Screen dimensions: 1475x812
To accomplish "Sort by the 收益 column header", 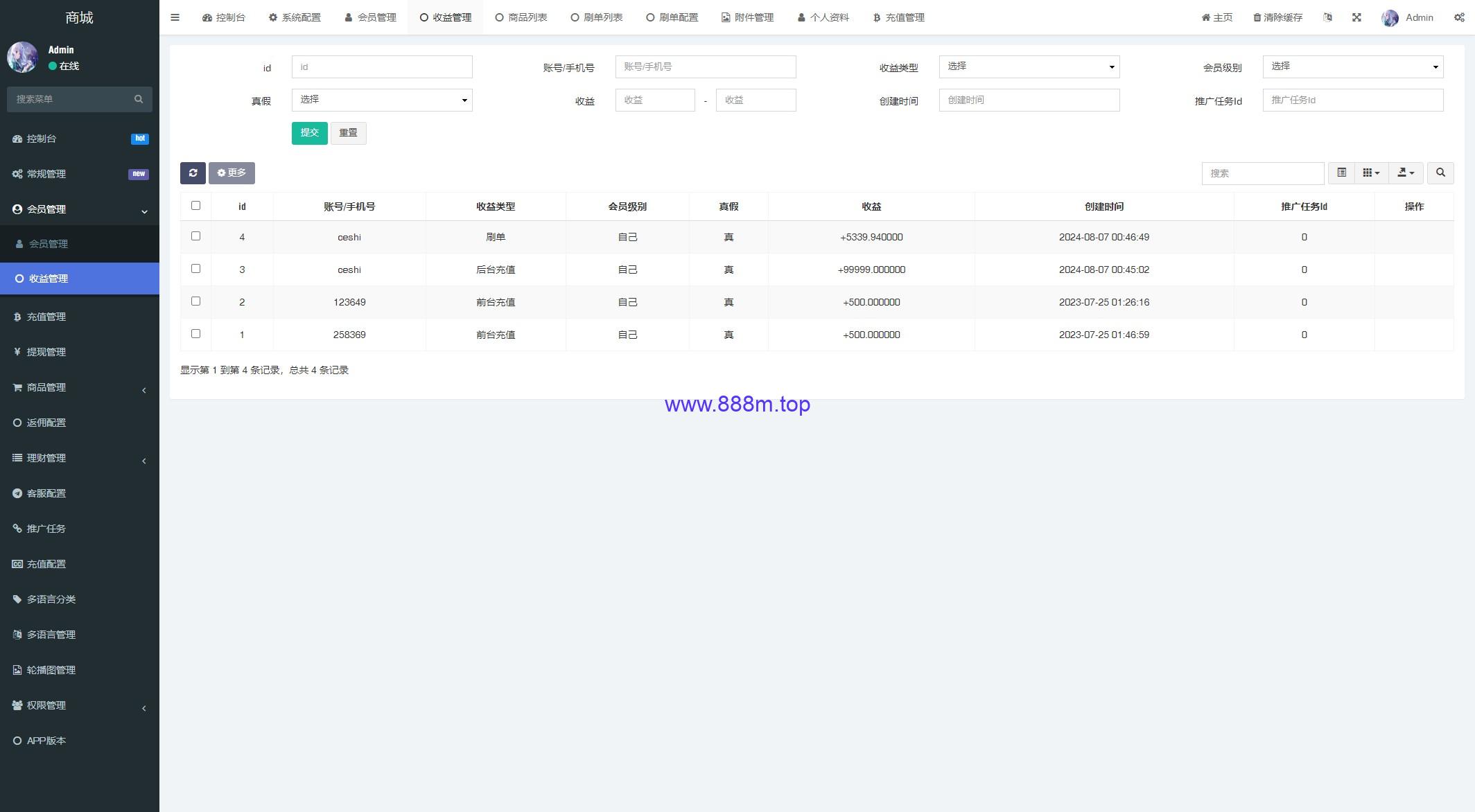I will (871, 206).
